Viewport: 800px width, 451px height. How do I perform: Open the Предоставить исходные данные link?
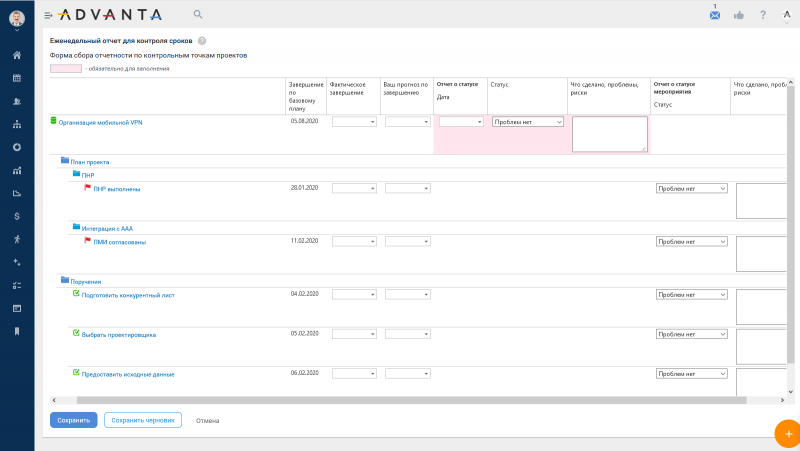[128, 374]
